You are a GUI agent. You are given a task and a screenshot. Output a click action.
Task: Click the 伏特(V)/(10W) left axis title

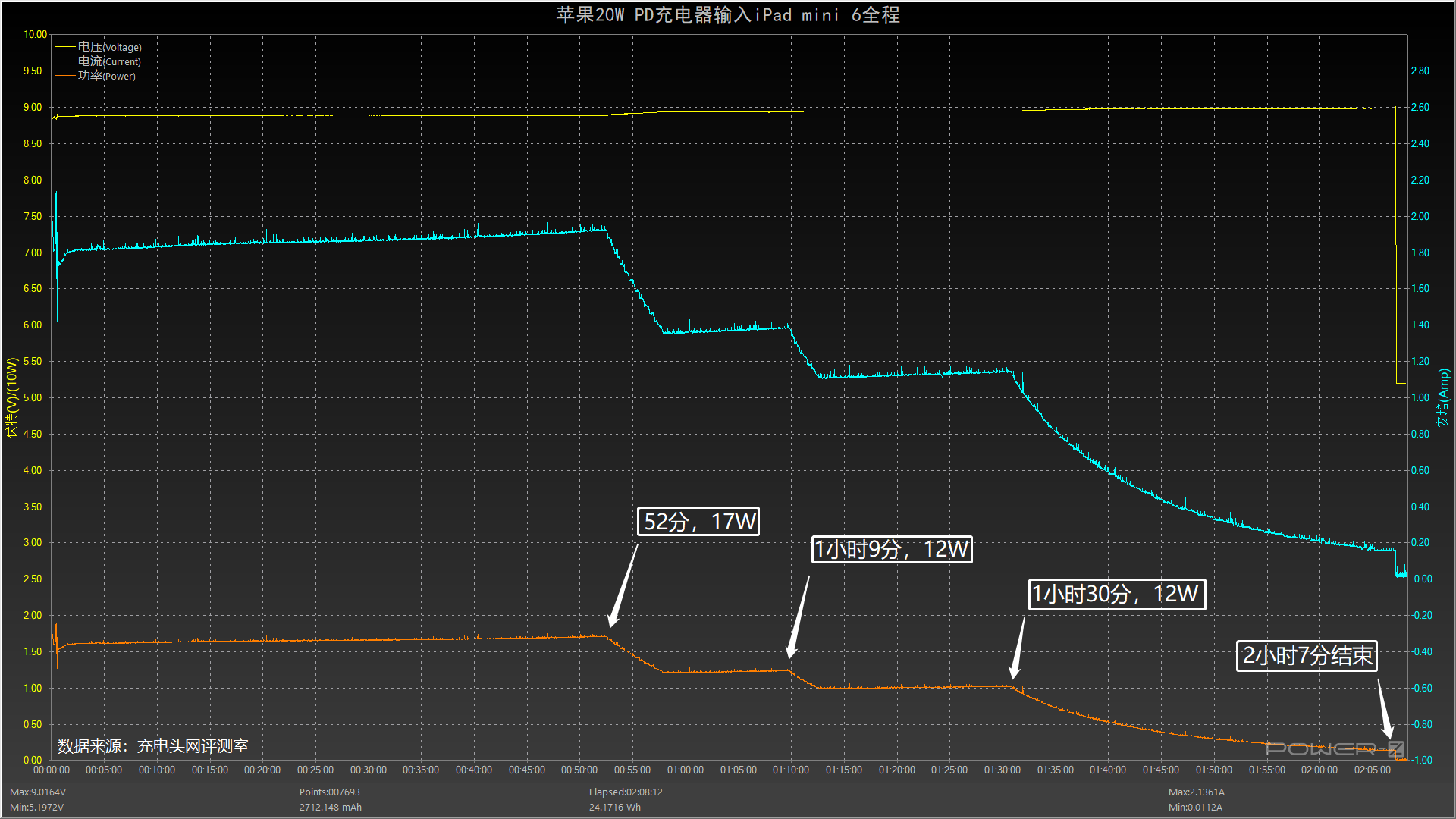click(11, 397)
